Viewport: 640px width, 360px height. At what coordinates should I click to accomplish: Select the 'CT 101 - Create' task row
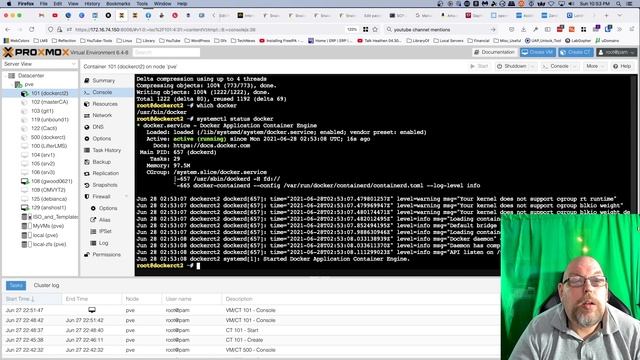251,340
